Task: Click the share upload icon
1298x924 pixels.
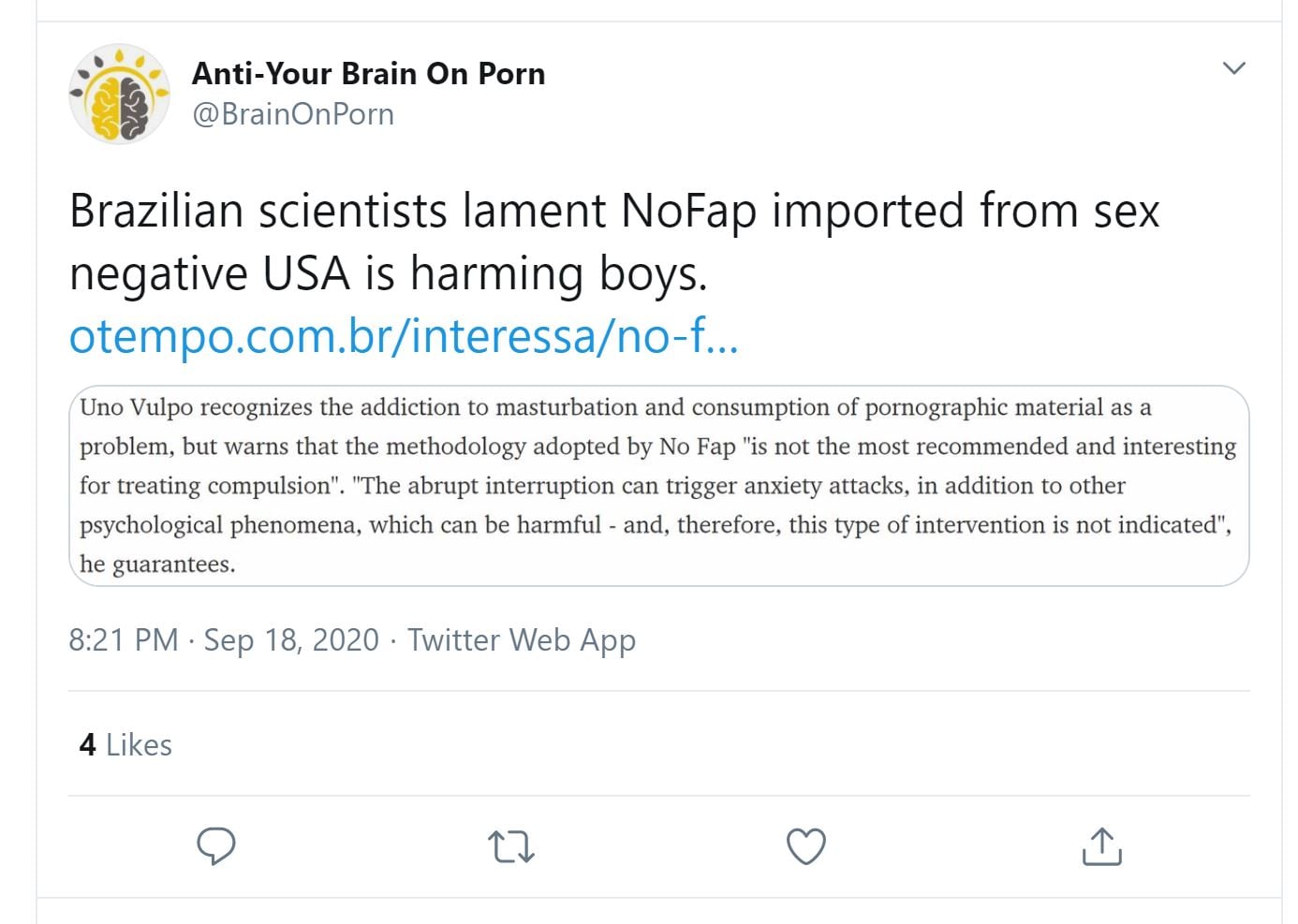Action: click(1101, 846)
